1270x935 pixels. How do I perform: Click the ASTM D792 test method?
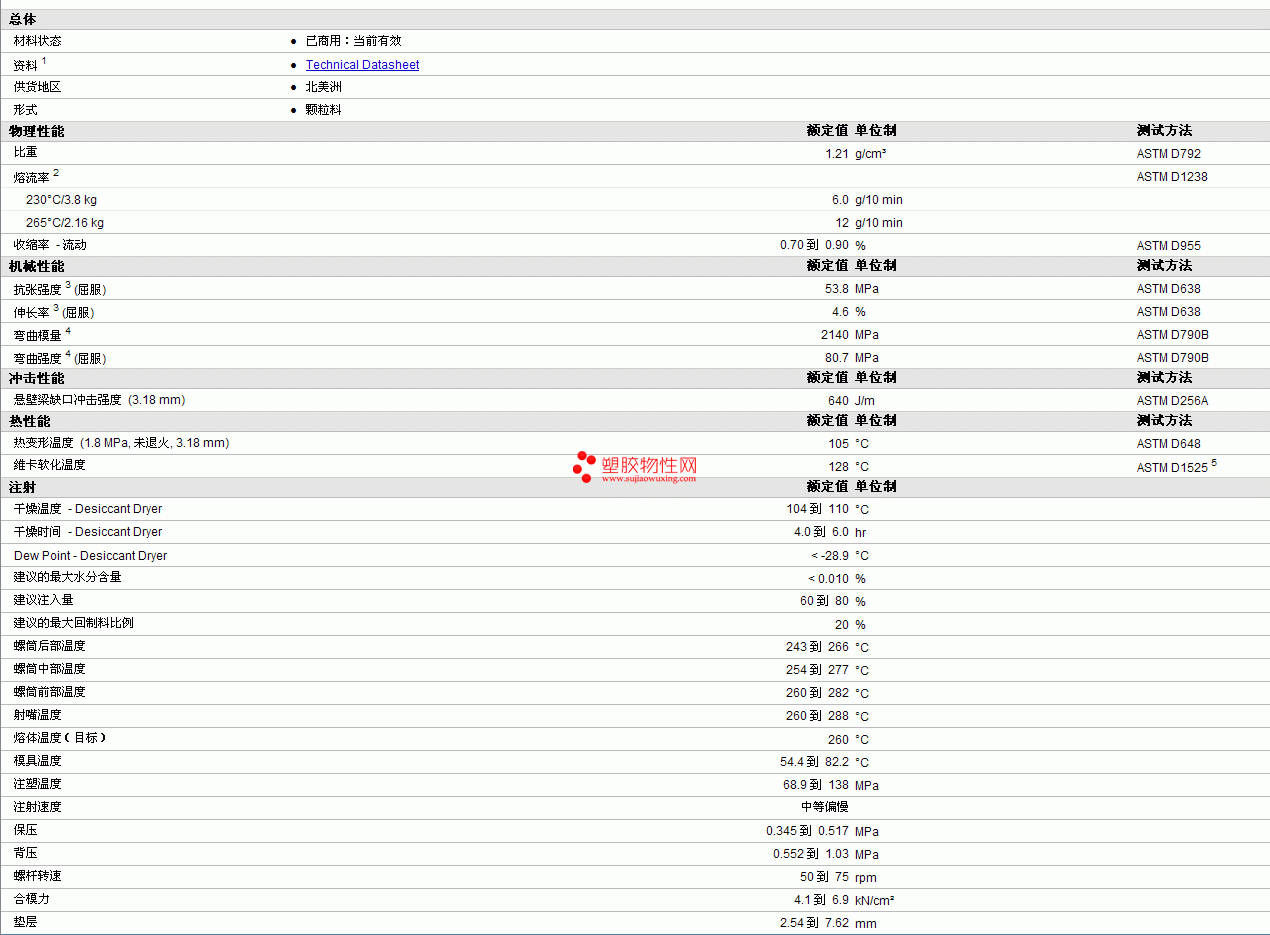tap(1168, 154)
